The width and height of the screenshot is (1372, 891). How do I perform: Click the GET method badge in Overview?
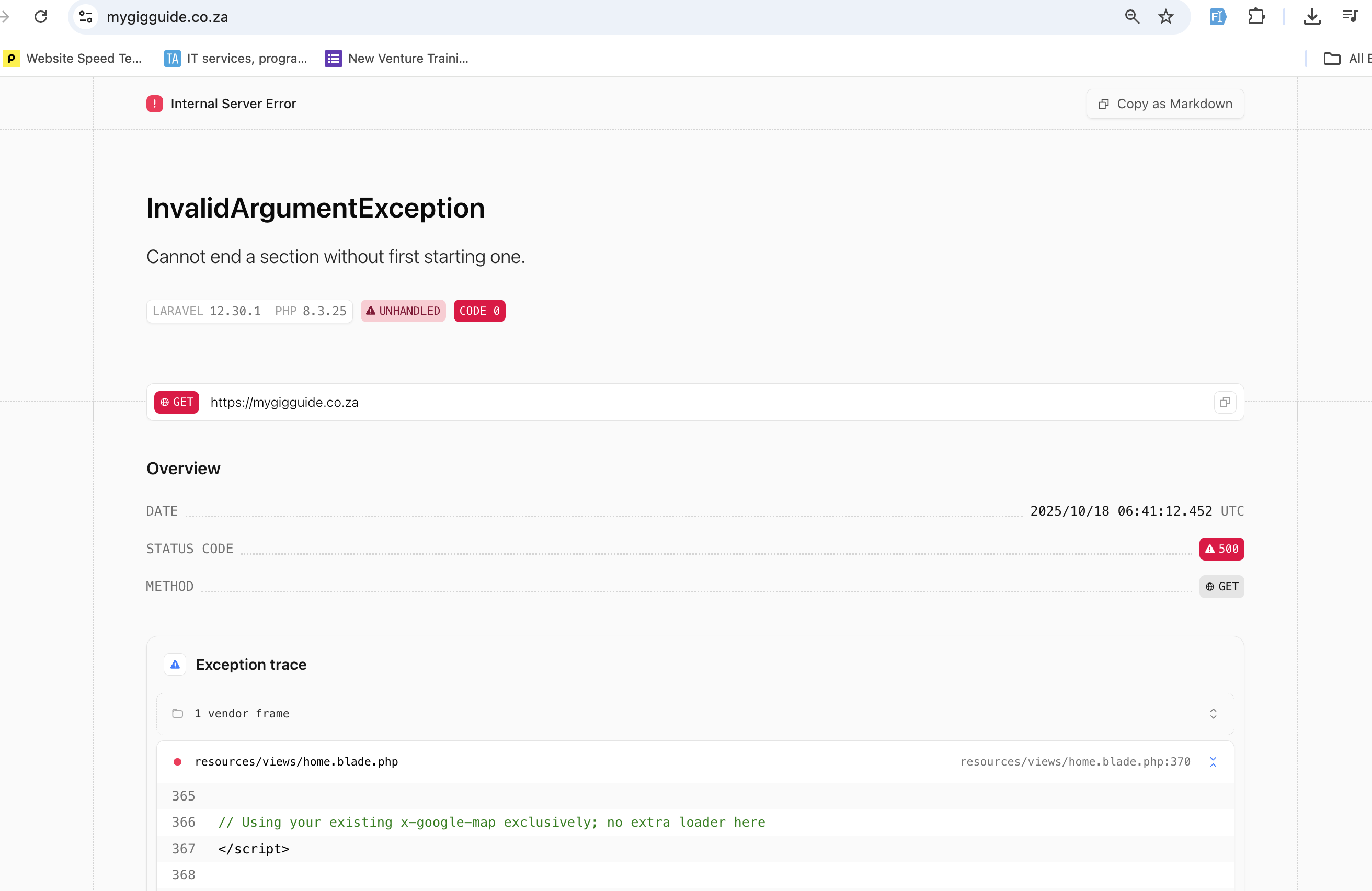click(1221, 587)
